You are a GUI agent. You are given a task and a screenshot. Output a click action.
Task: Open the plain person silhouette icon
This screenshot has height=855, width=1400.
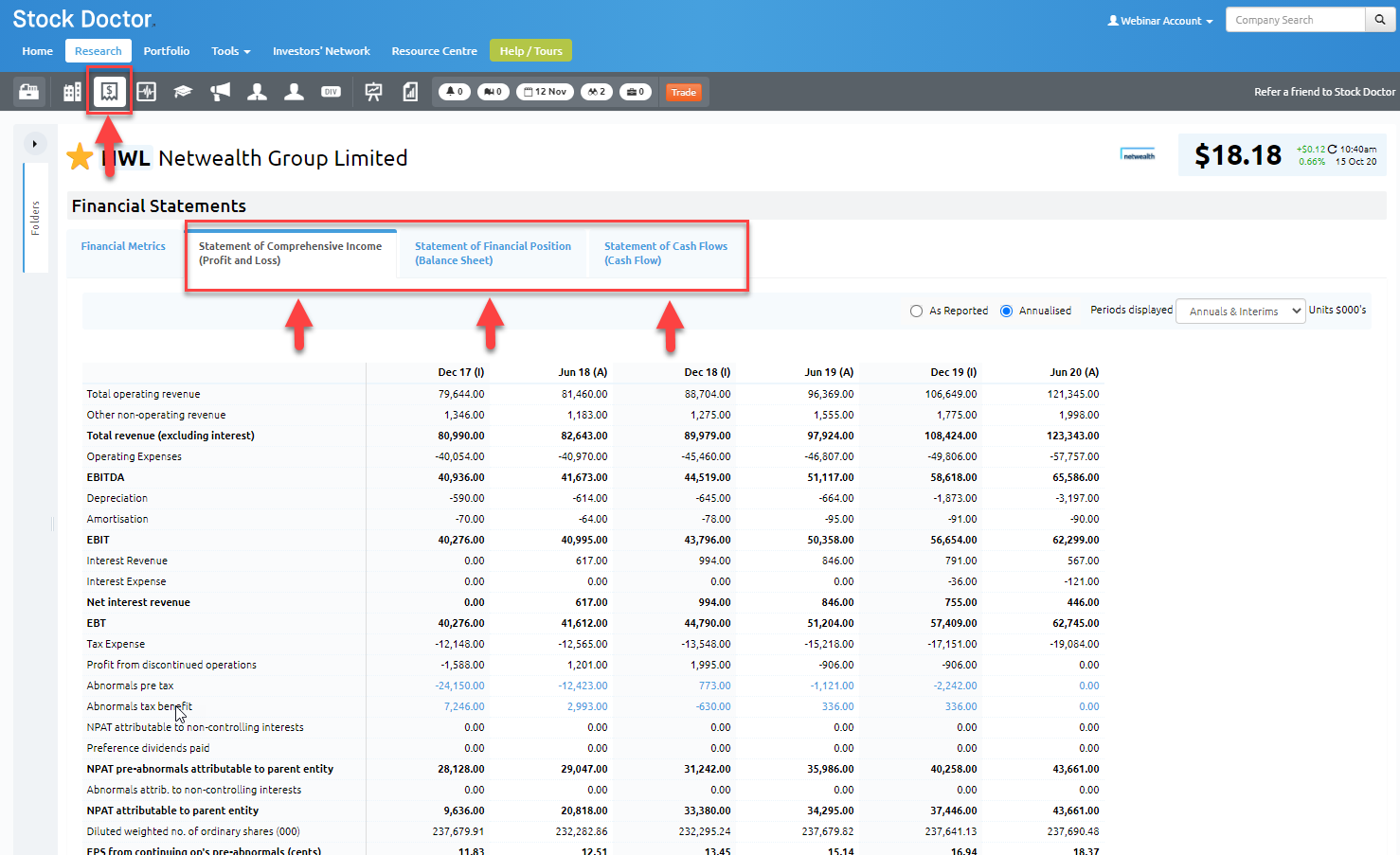[294, 92]
